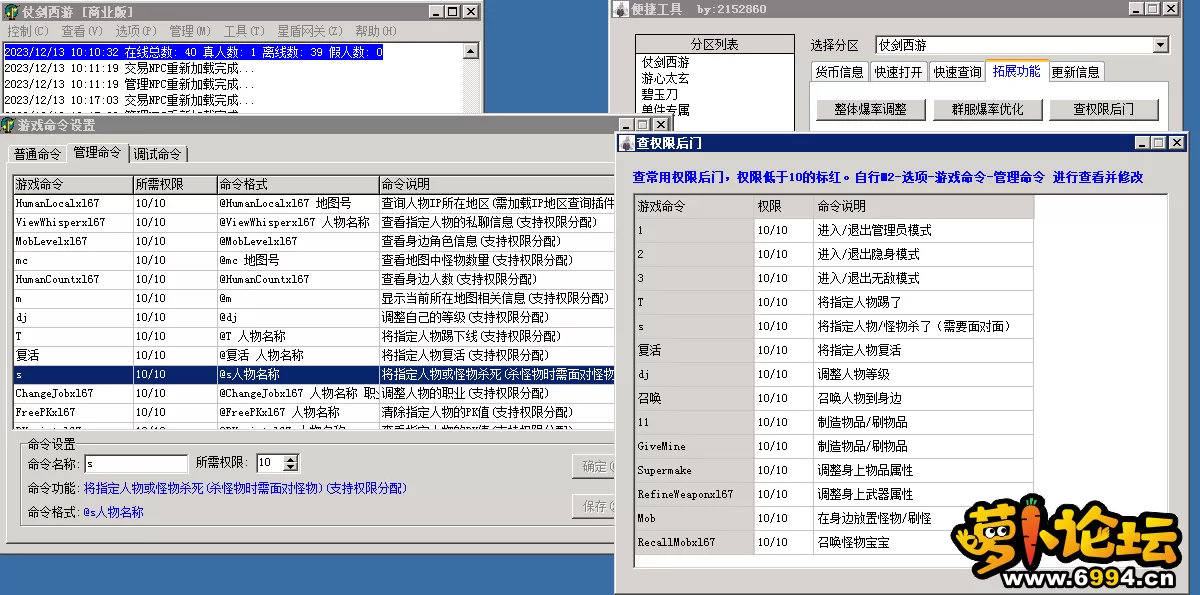Click the 所需权限 value field showing 10
Image resolution: width=1200 pixels, height=595 pixels.
click(x=269, y=463)
